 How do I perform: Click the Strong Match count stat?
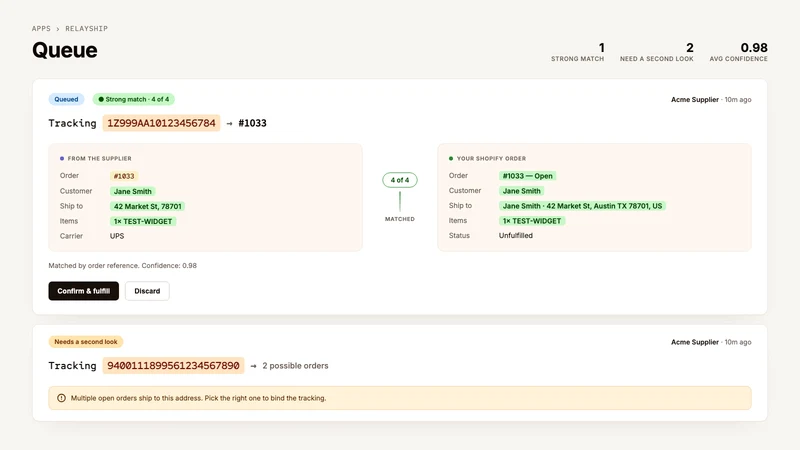click(x=578, y=52)
